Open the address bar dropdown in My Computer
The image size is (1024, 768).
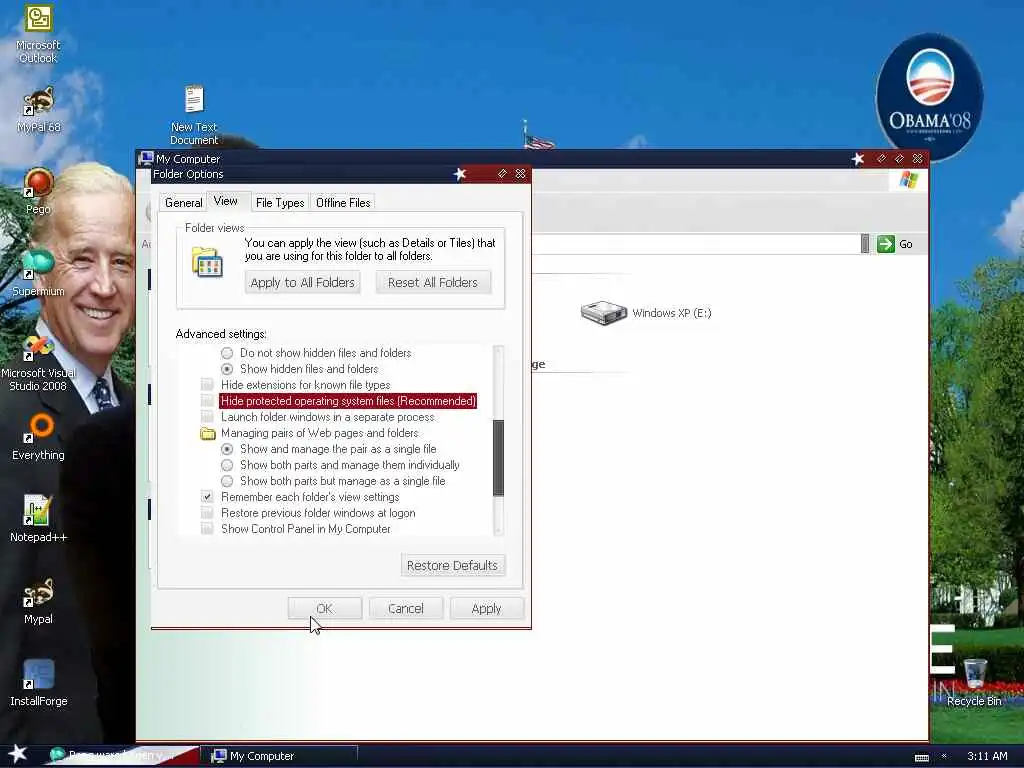[x=865, y=244]
